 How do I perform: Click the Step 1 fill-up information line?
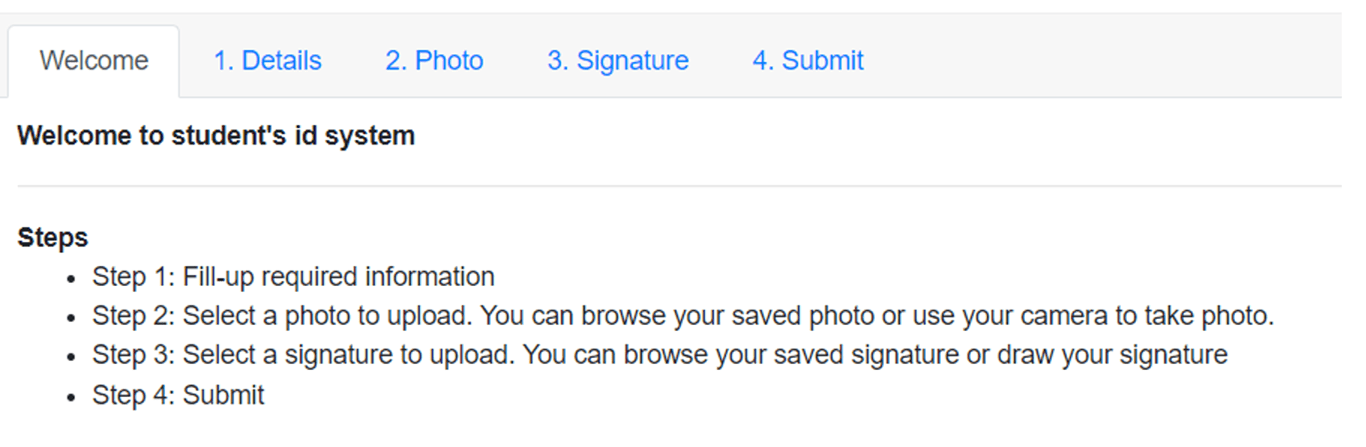point(293,277)
